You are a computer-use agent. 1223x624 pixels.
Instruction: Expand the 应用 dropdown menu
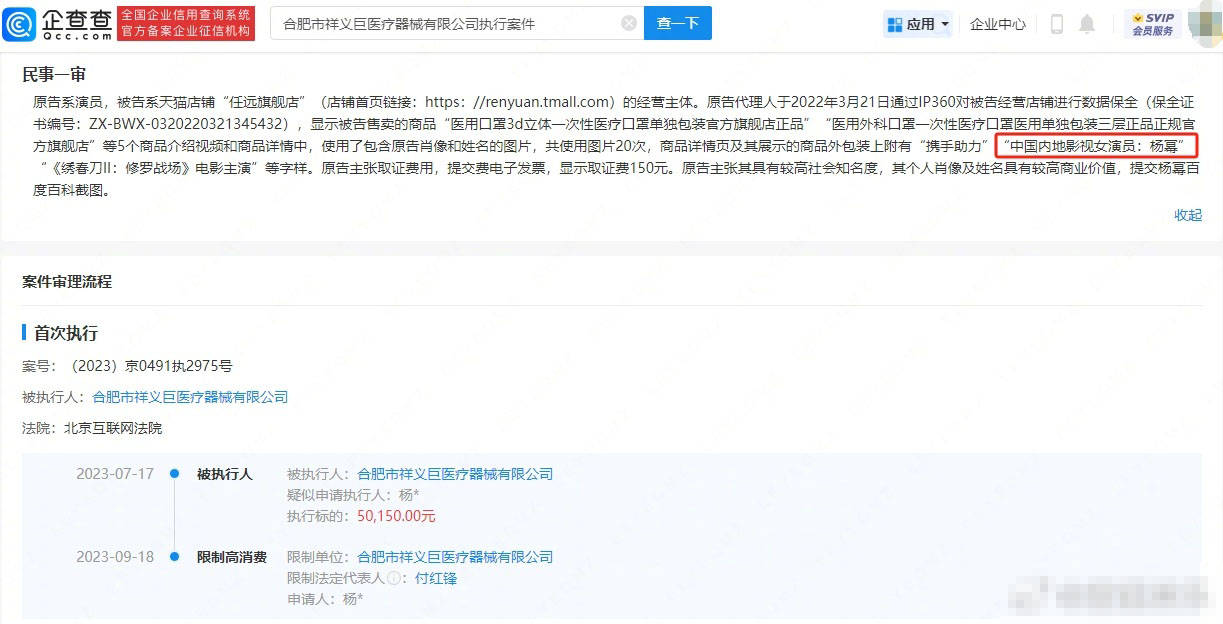[918, 24]
